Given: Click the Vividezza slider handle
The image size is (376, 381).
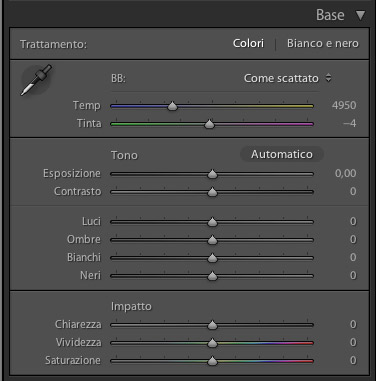Looking at the screenshot, I should [x=212, y=343].
